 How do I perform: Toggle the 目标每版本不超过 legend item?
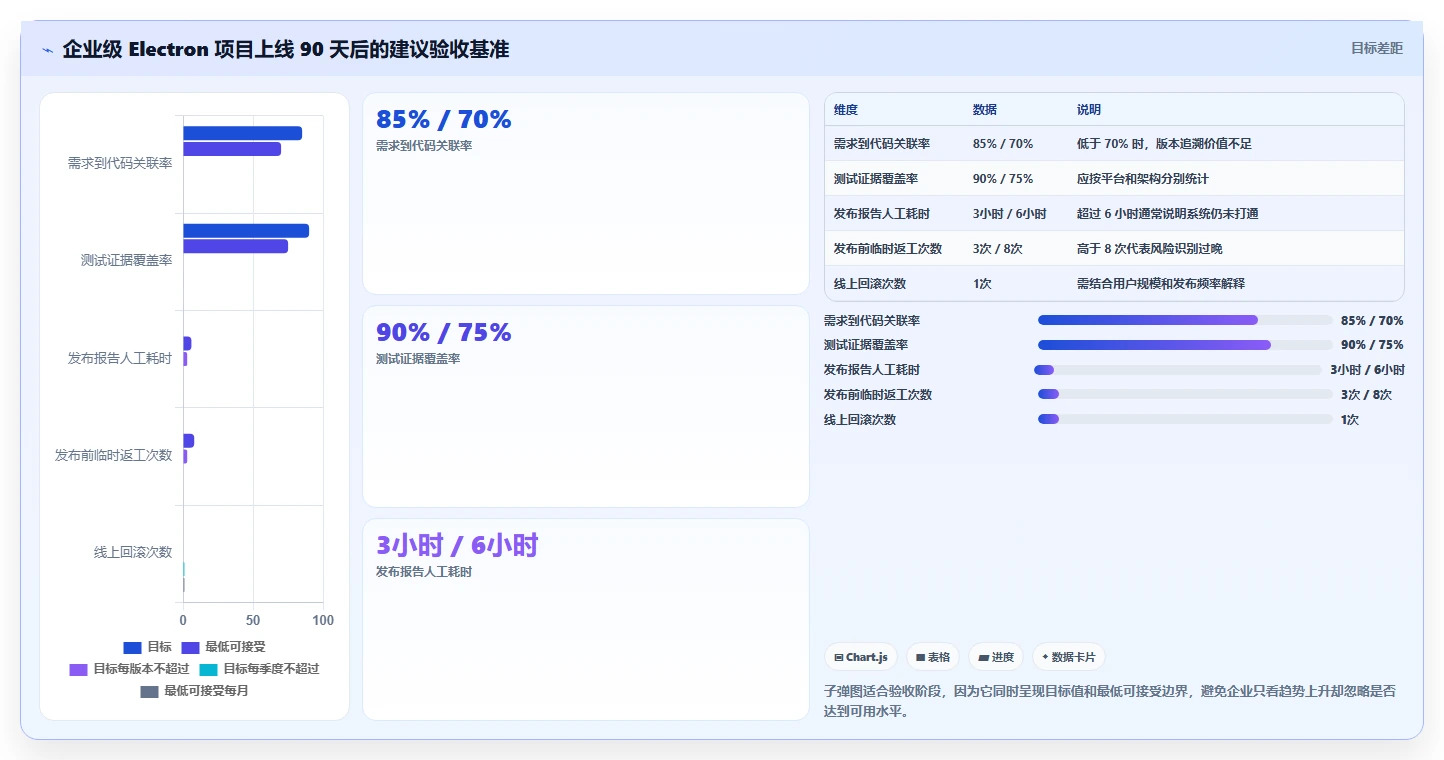[x=129, y=669]
